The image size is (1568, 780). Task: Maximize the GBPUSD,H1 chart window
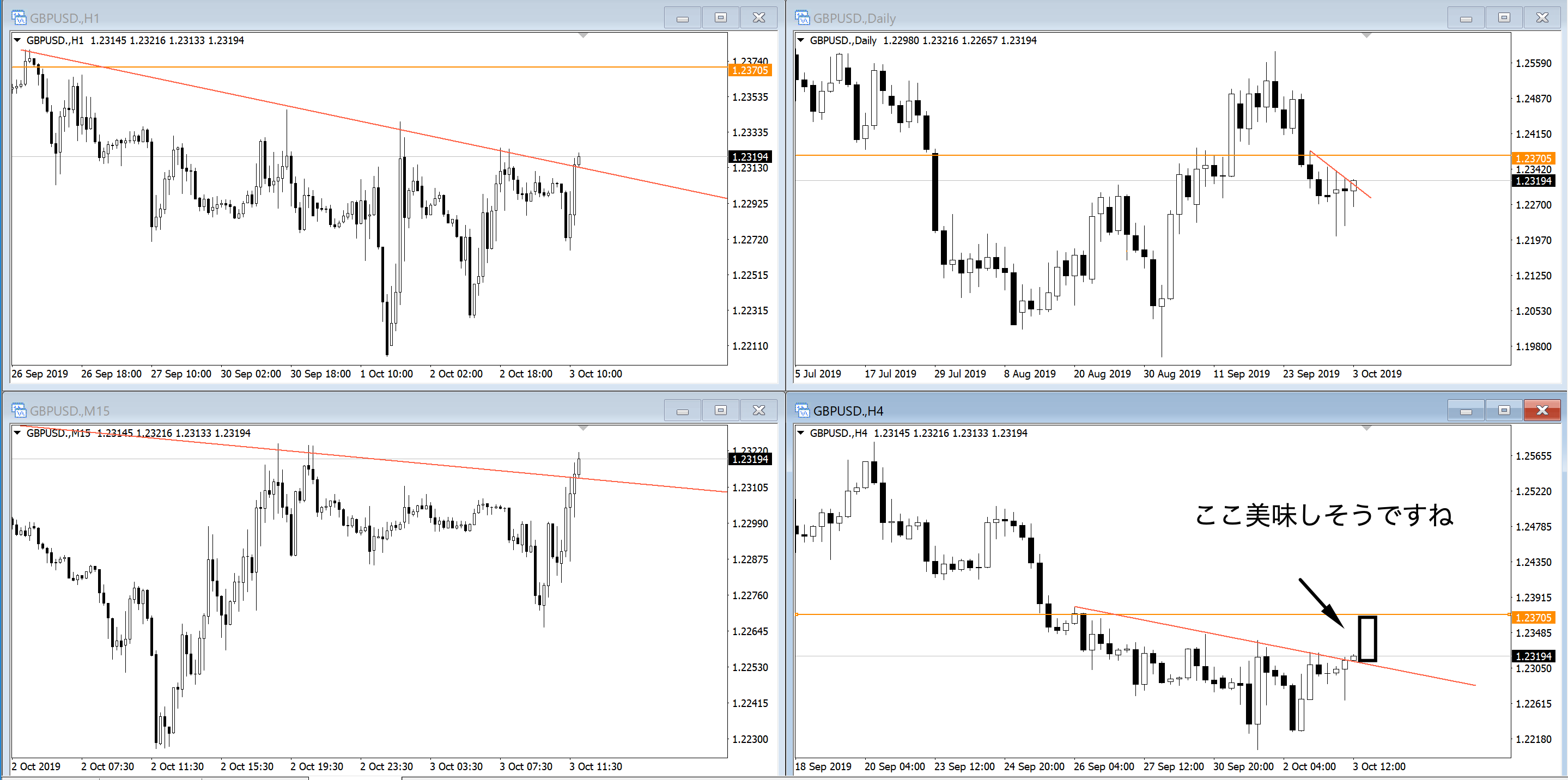coord(720,17)
